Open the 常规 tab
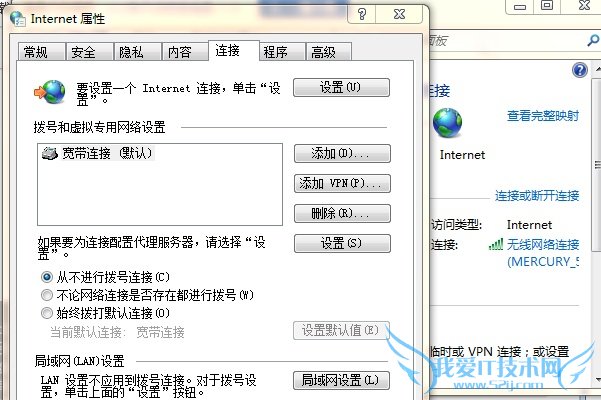The image size is (601, 400). (41, 52)
